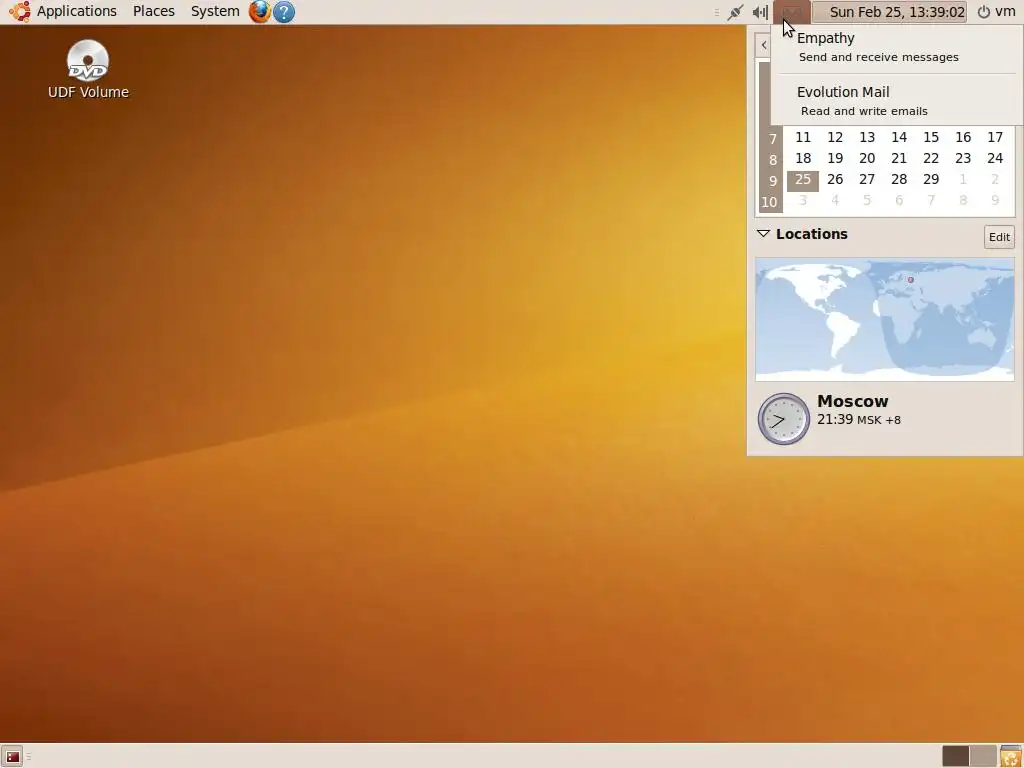
Task: Click the power session icon
Action: pos(984,12)
